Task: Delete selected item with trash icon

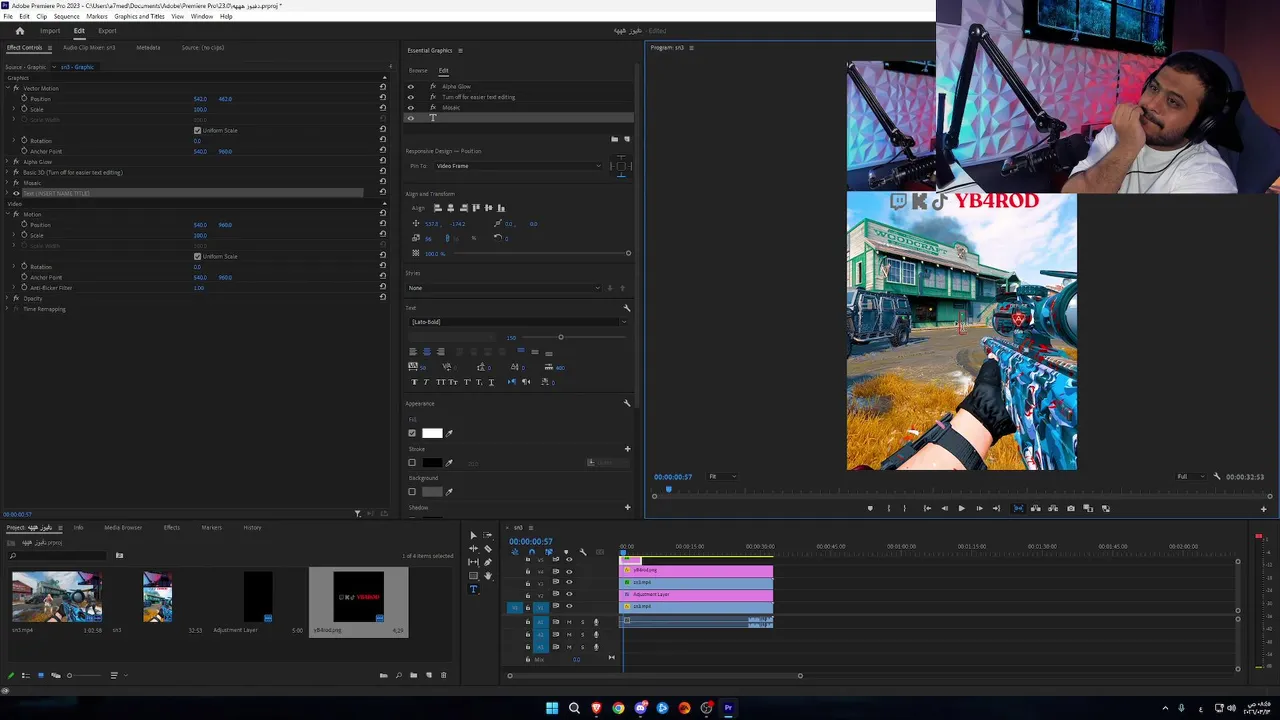Action: [x=444, y=675]
